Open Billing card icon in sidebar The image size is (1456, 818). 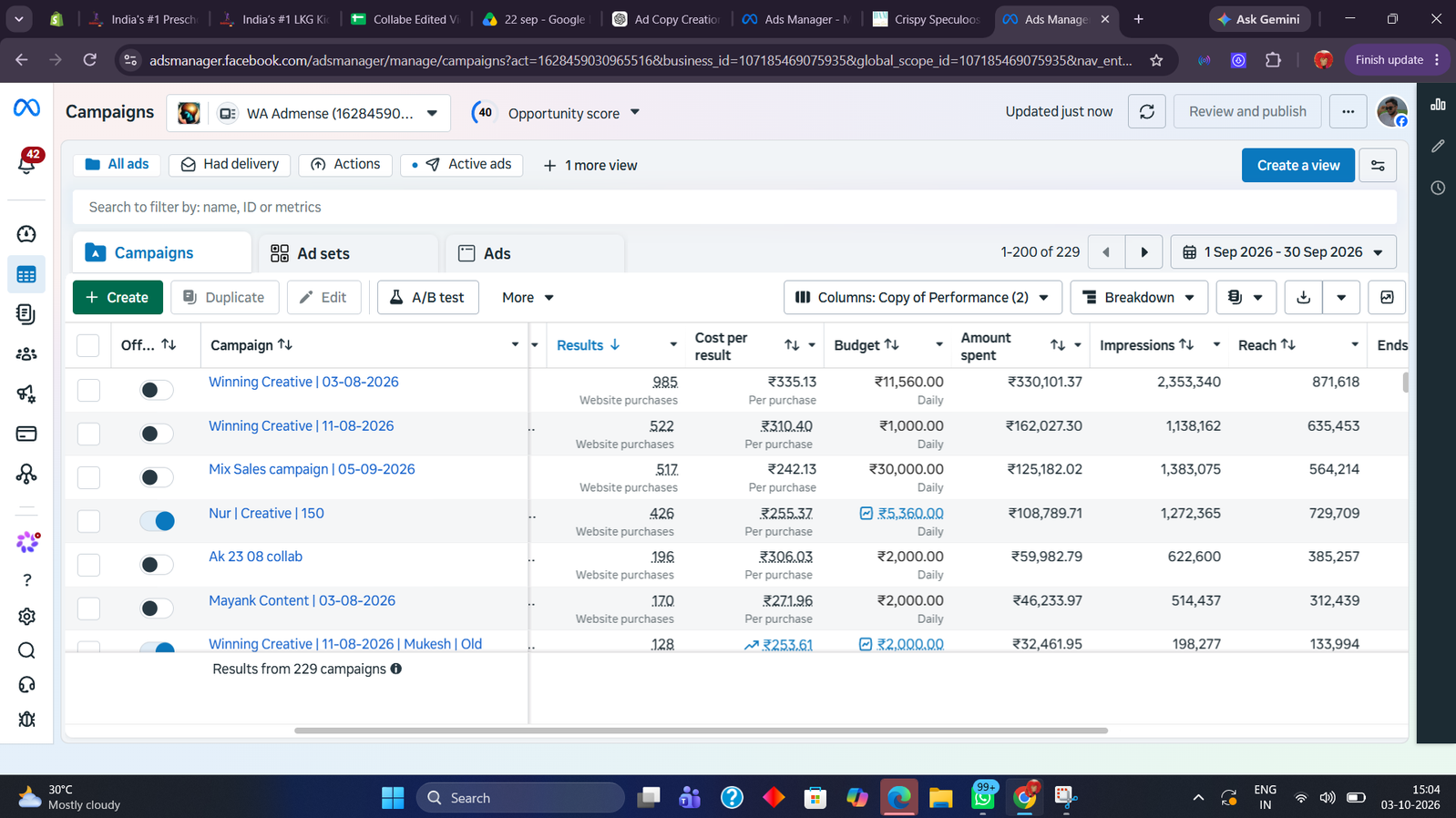click(x=26, y=435)
